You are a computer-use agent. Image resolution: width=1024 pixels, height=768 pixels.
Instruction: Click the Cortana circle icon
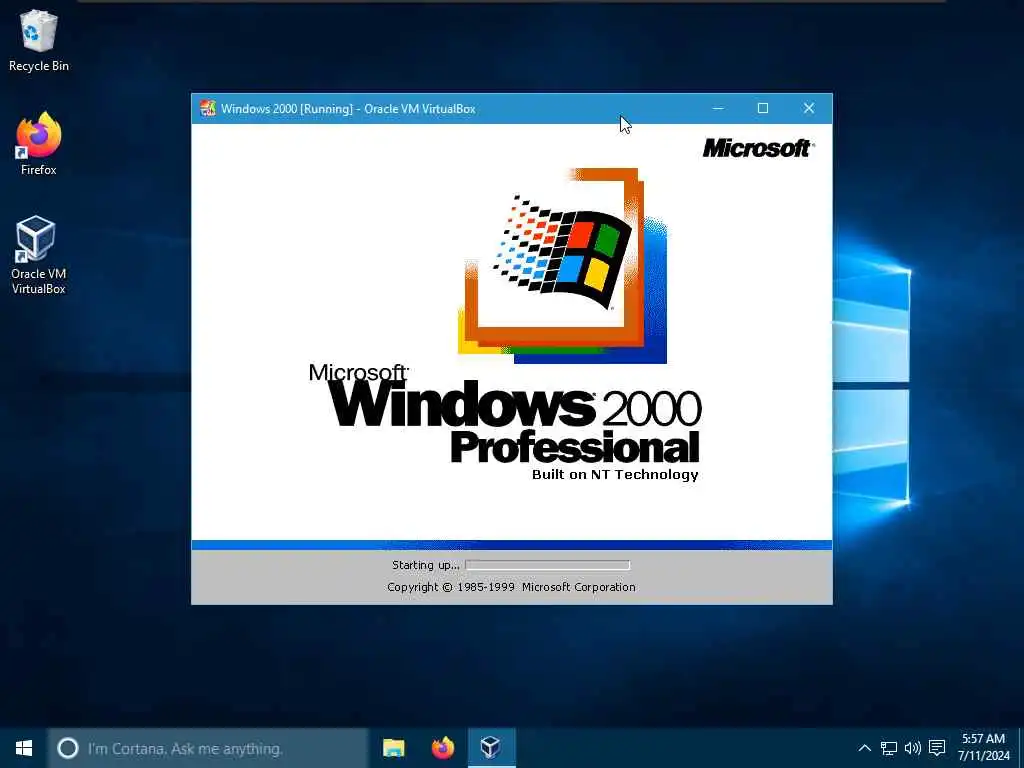pos(68,748)
